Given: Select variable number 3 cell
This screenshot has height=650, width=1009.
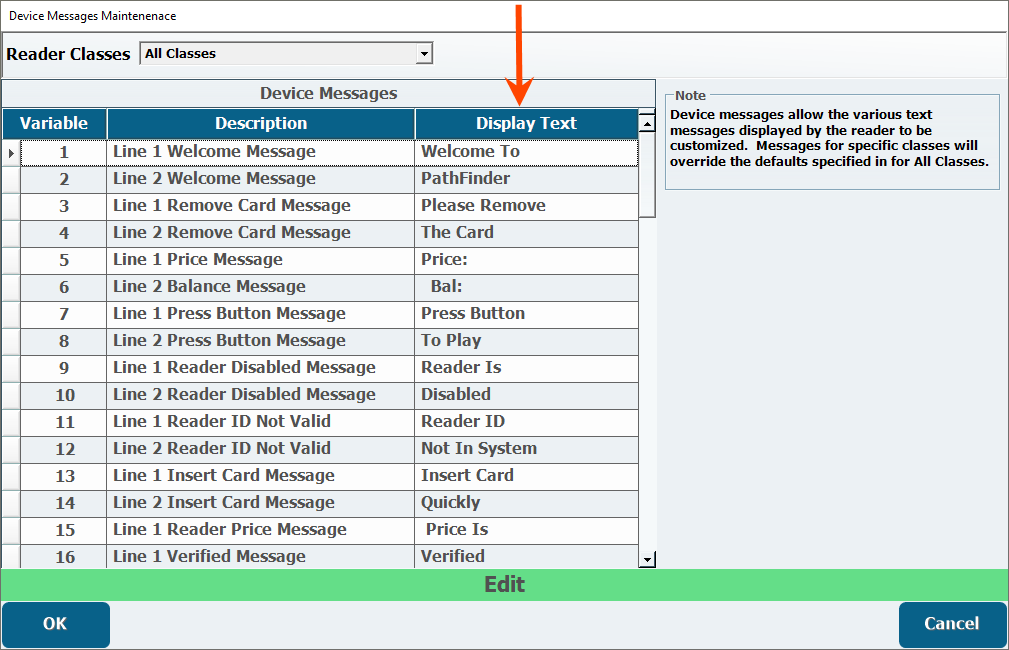Looking at the screenshot, I should 64,207.
